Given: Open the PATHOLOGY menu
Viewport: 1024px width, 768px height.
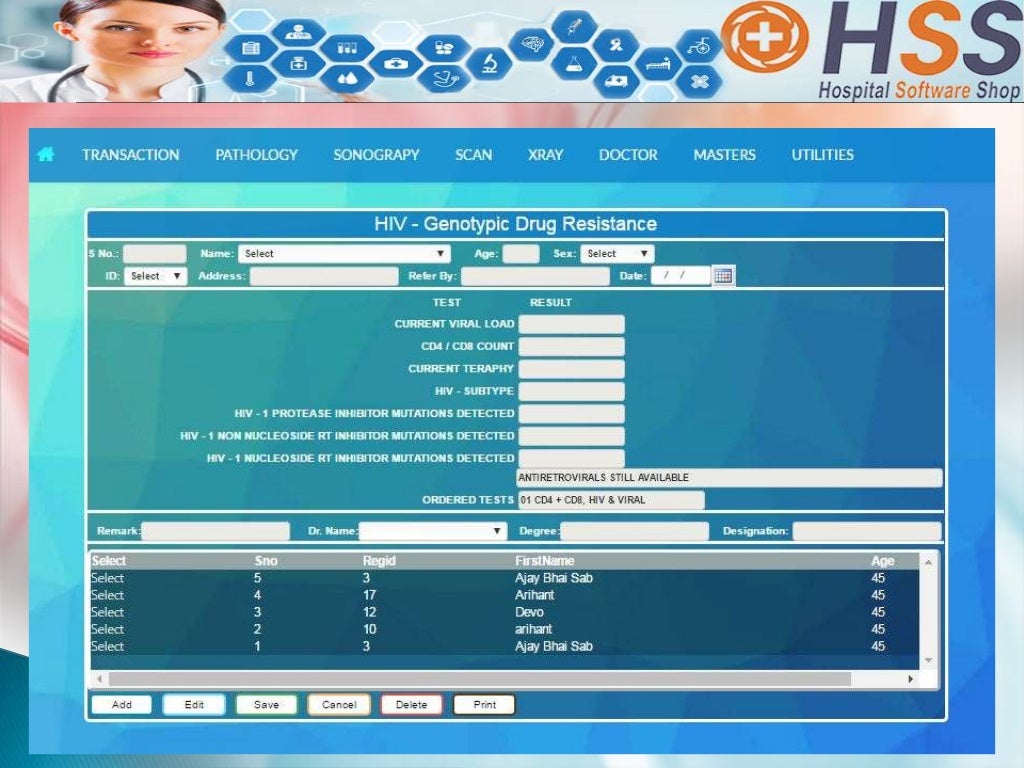Looking at the screenshot, I should pyautogui.click(x=257, y=155).
